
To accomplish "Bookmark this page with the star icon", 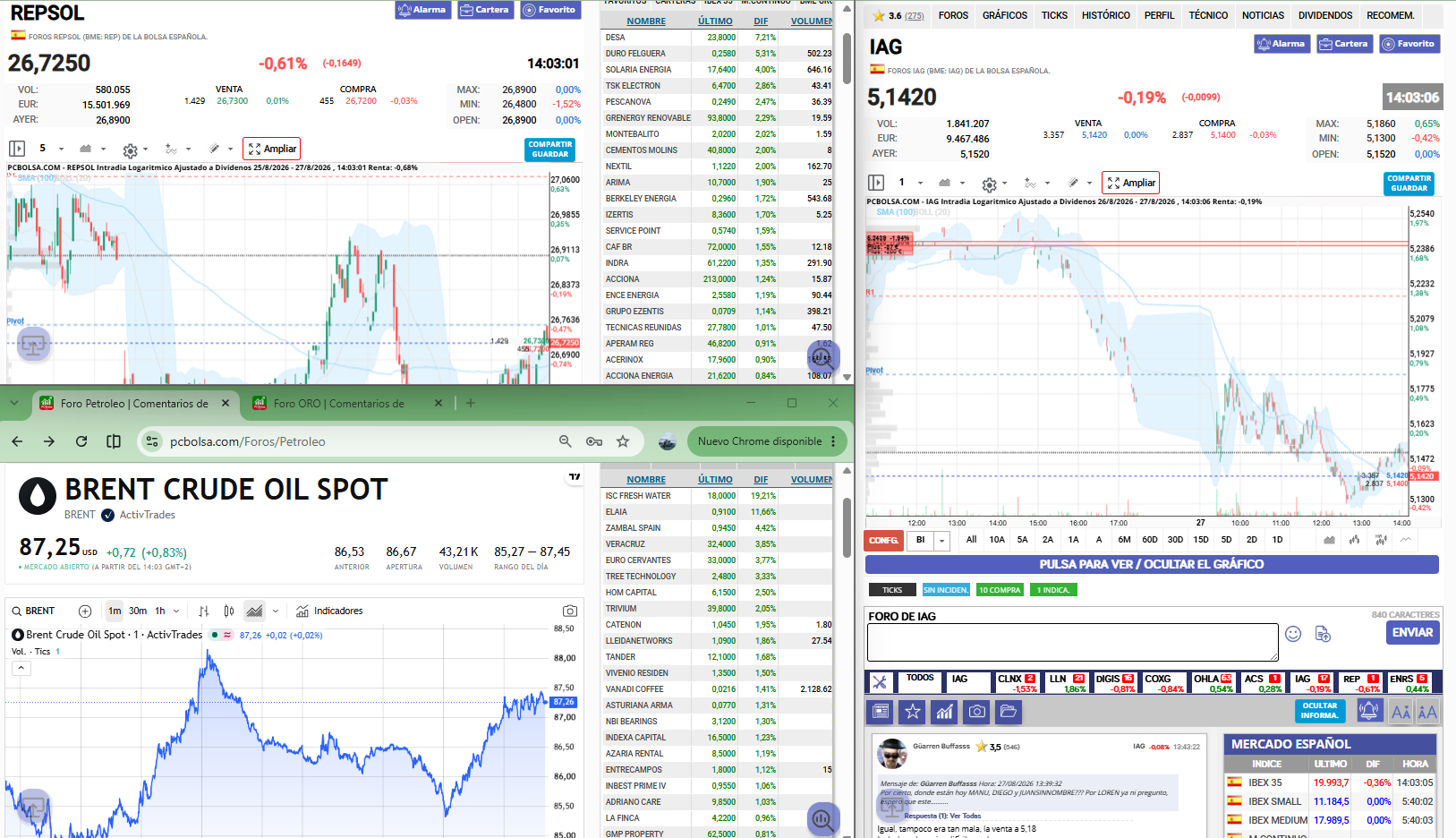I will [x=623, y=441].
